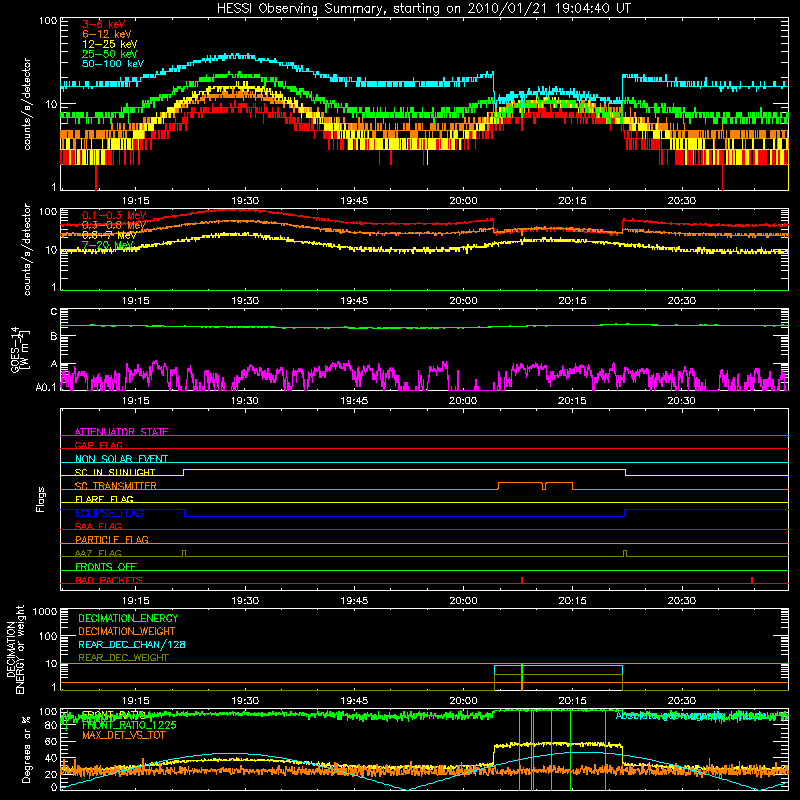This screenshot has height=800, width=800.
Task: Select the 80 tick label on Degrees axis
Action: pyautogui.click(x=51, y=726)
